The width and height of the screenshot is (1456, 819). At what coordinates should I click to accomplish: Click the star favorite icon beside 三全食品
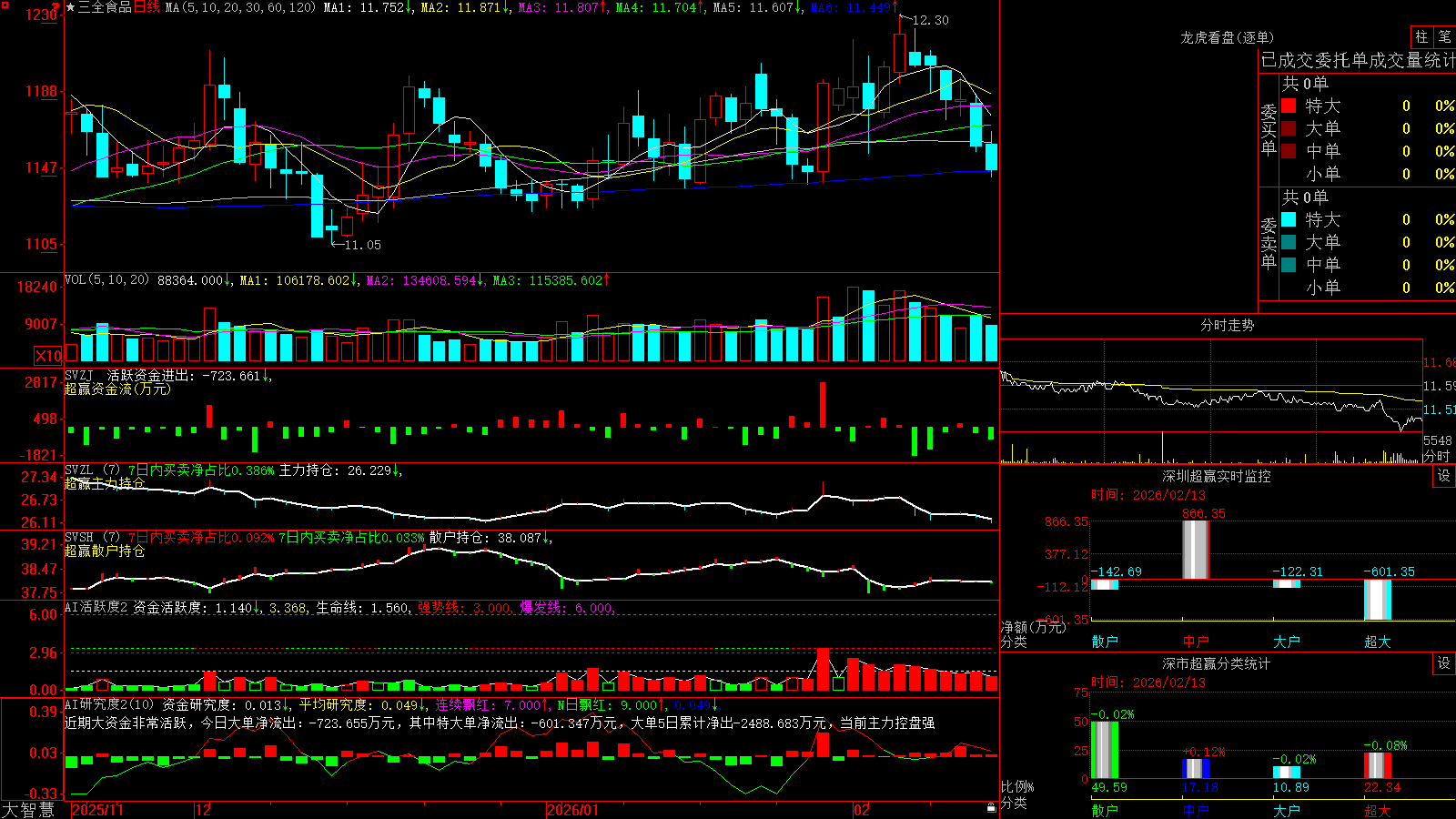[x=71, y=7]
